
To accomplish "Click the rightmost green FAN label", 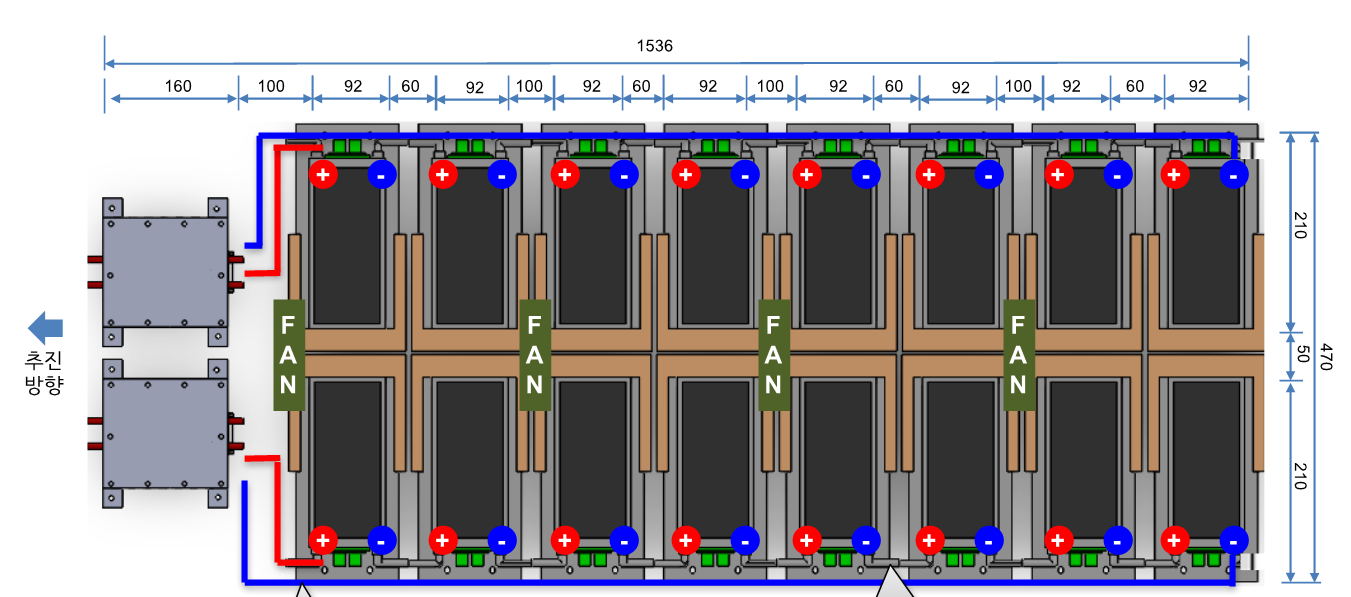I will point(1019,354).
